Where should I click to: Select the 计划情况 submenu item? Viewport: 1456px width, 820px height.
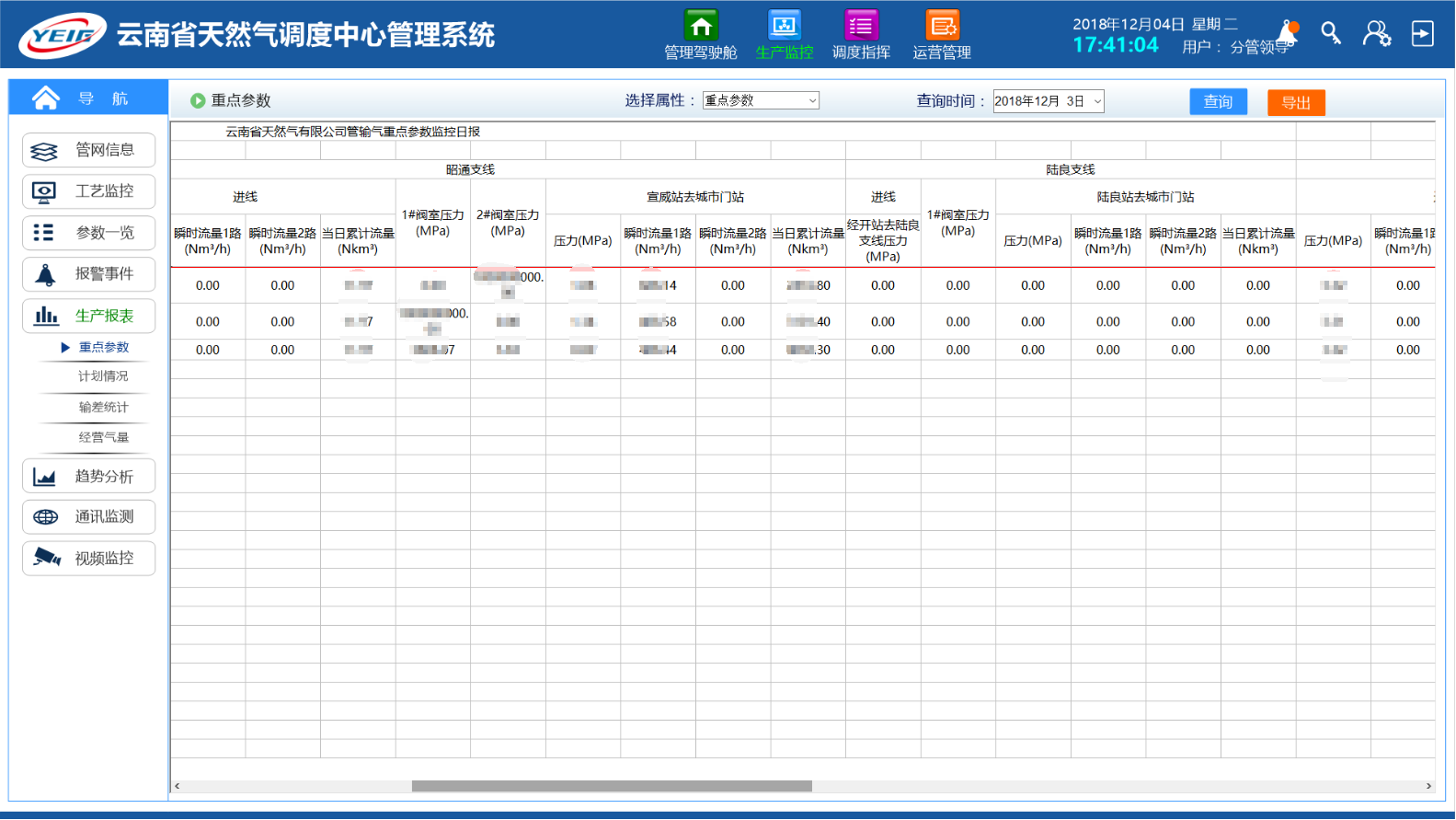coord(103,376)
